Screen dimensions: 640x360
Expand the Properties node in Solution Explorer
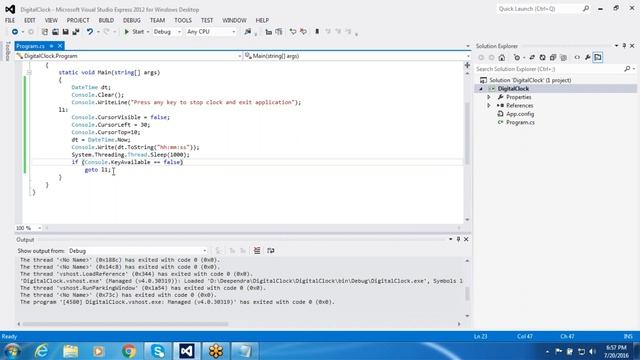pyautogui.click(x=489, y=97)
